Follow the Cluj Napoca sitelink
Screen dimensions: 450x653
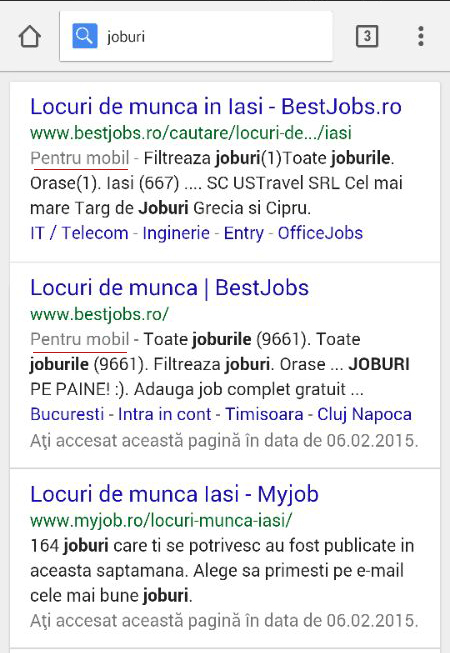coord(364,414)
